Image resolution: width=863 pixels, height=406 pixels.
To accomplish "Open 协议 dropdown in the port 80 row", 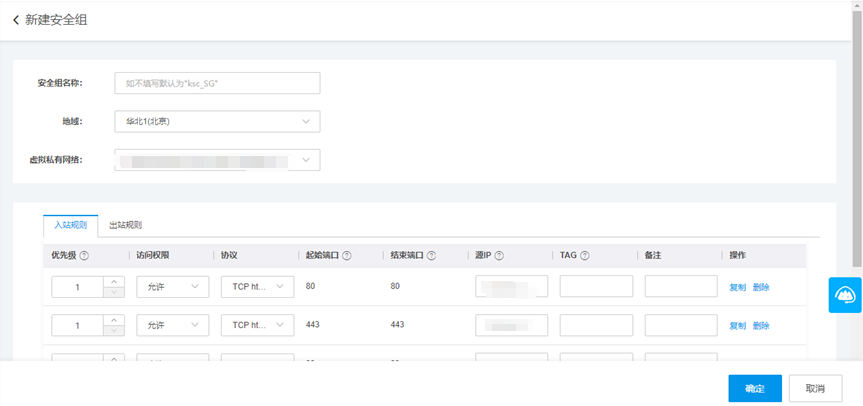I will [x=258, y=287].
